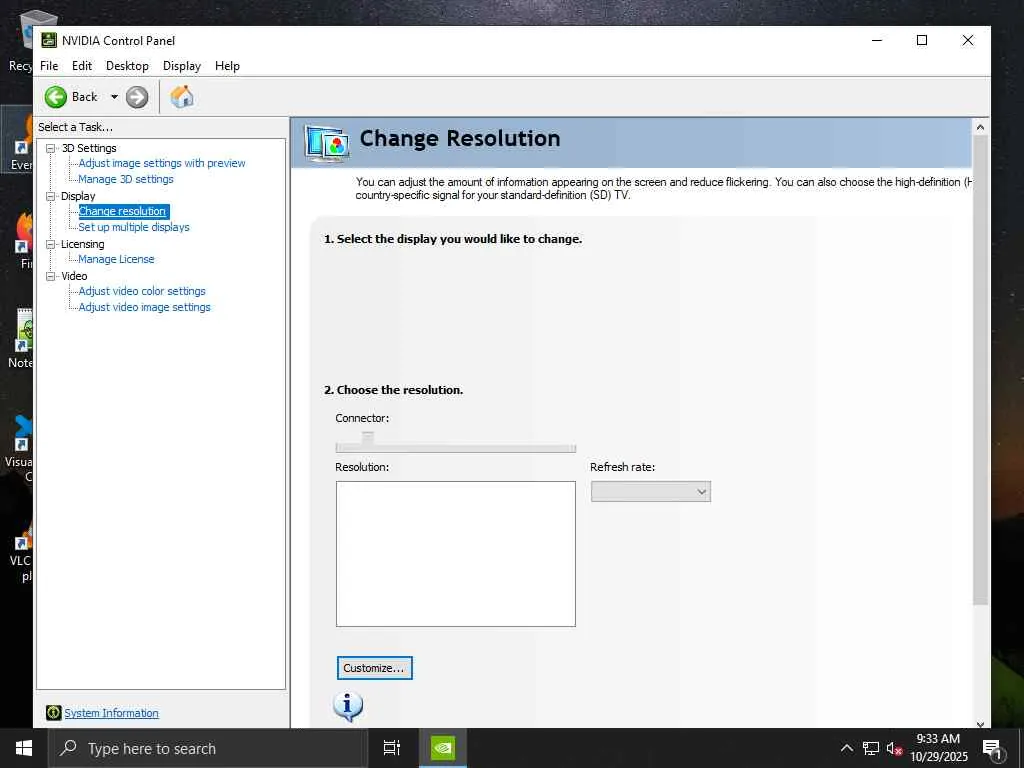Go to the Home page icon
This screenshot has height=768, width=1024.
182,97
